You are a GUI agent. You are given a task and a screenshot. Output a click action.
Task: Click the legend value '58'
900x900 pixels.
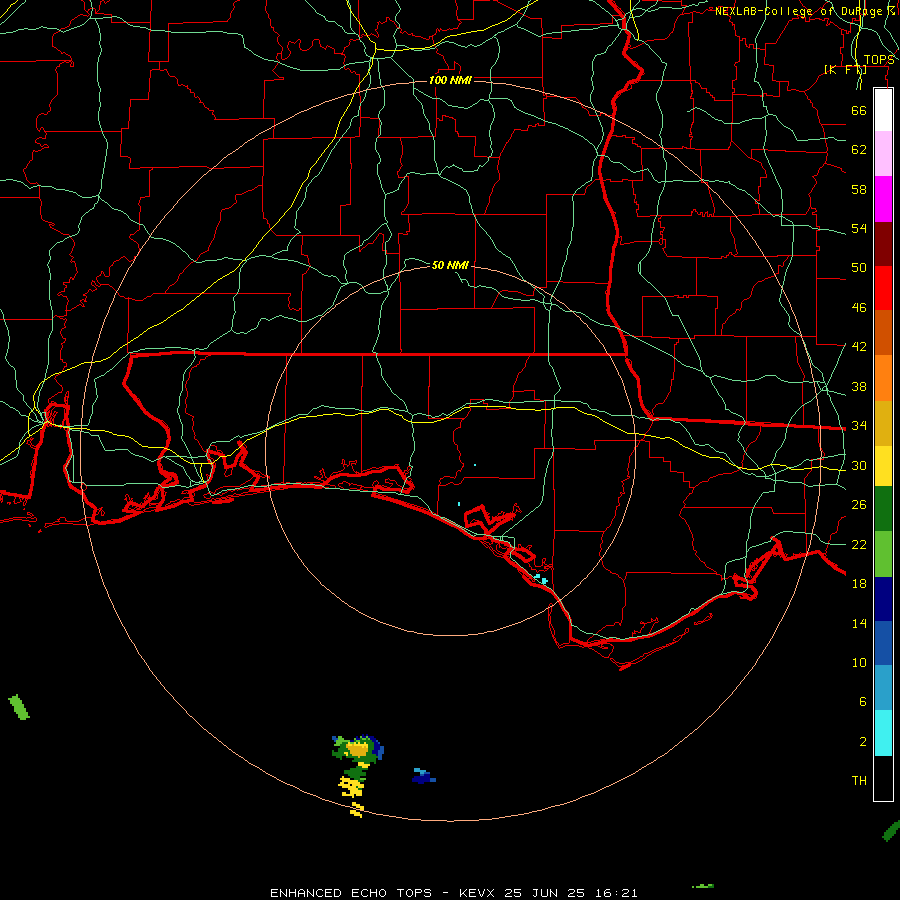click(x=859, y=189)
